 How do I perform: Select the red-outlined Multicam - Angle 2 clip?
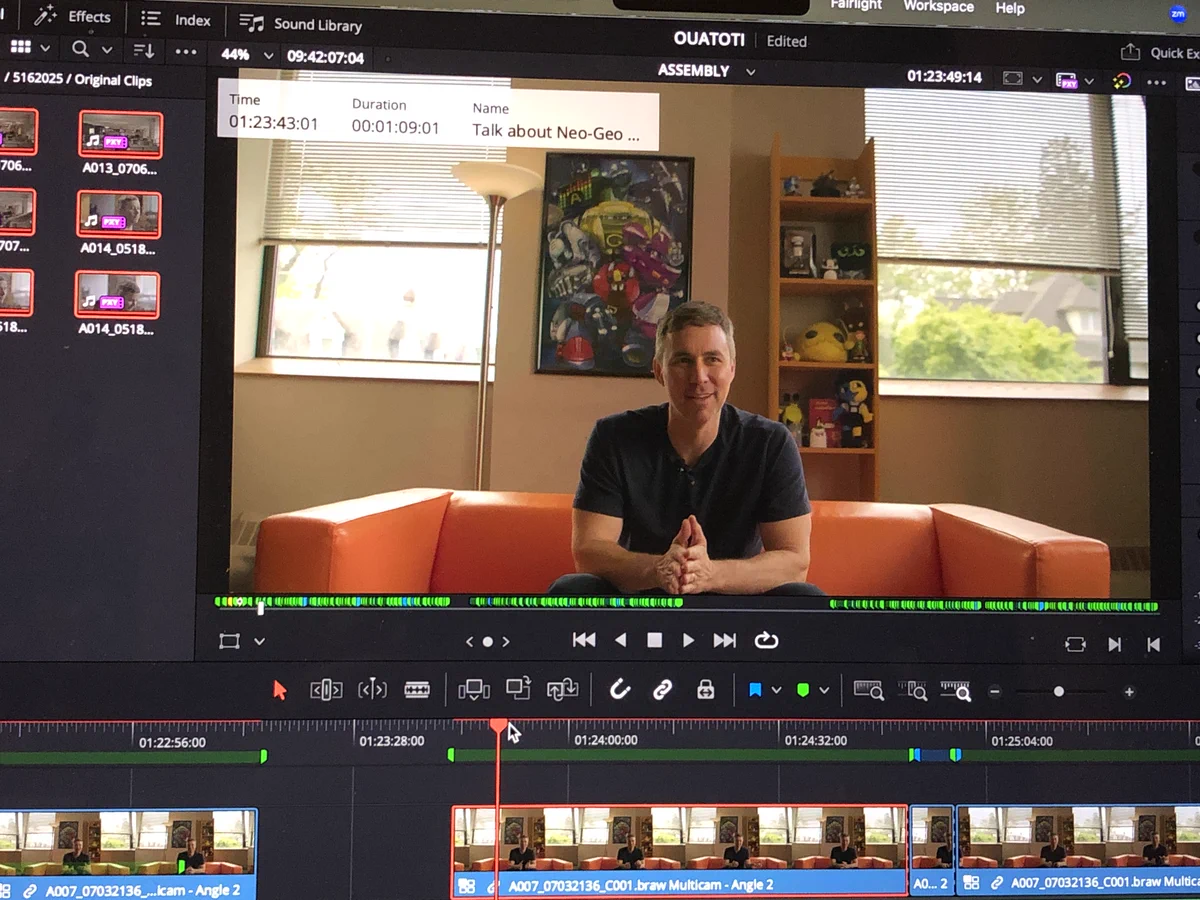(680, 851)
